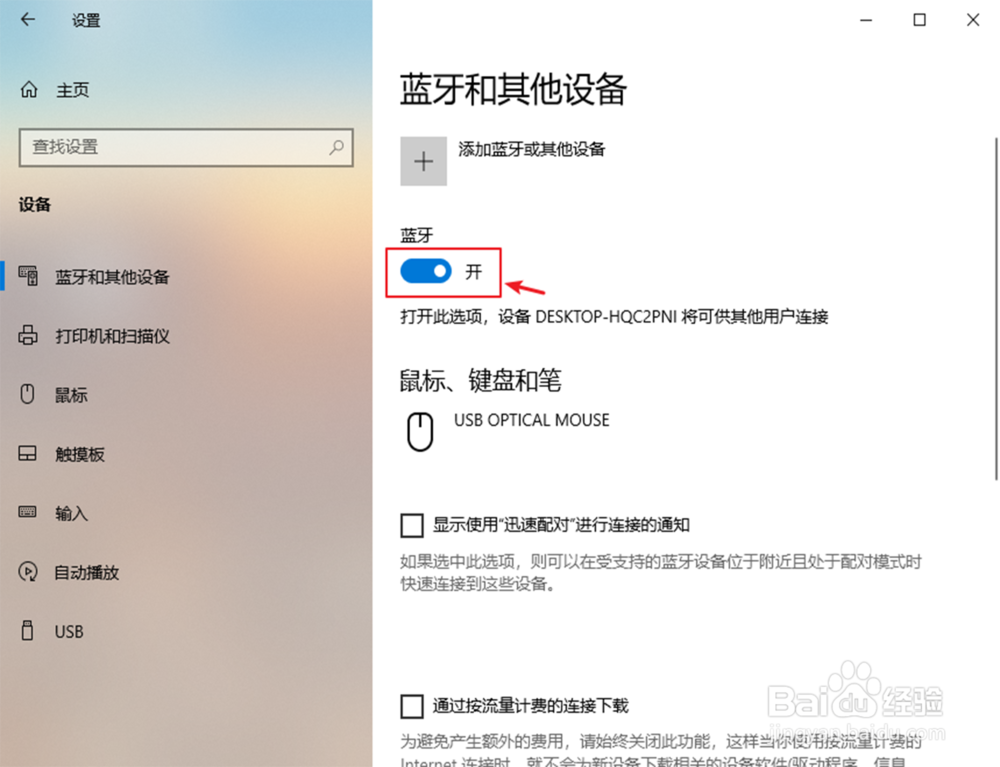The height and width of the screenshot is (767, 1000).
Task: Click the keyboard icon for 输入
Action: [27, 512]
